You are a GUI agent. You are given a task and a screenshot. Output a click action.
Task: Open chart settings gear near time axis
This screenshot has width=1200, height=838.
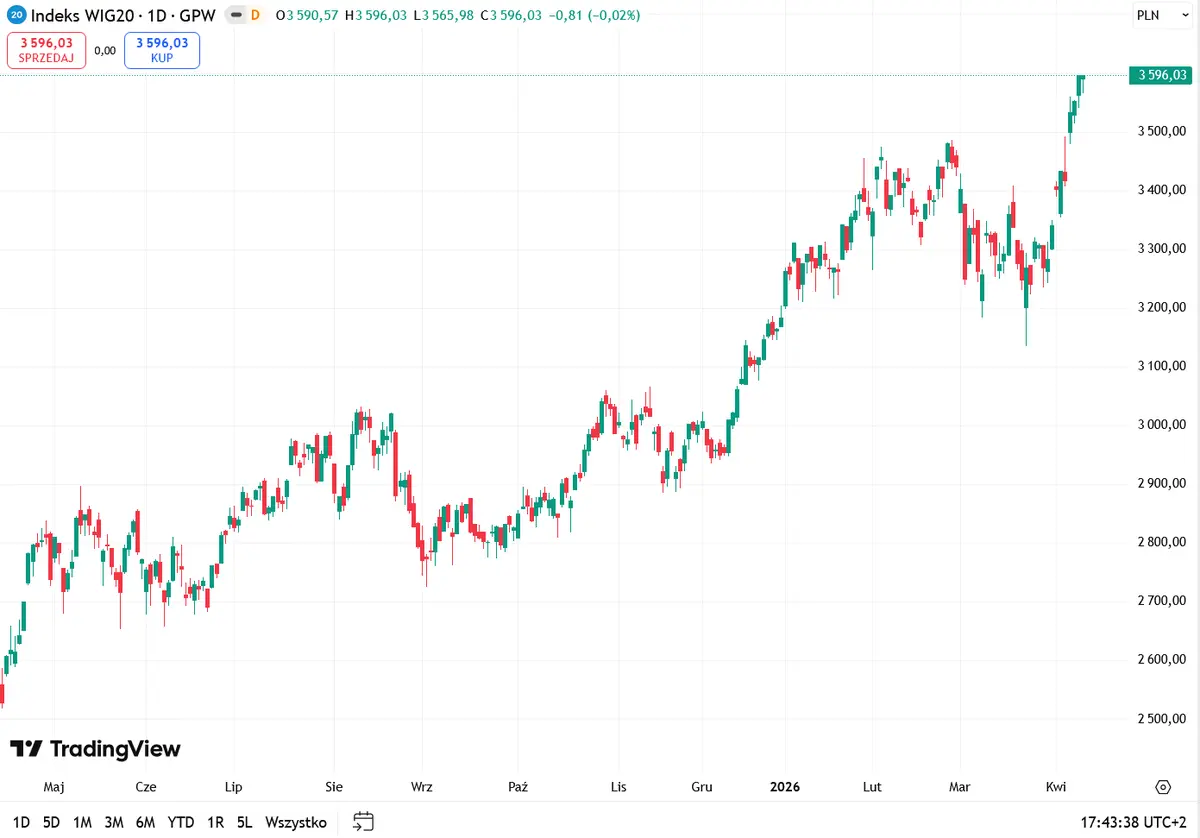click(1162, 786)
